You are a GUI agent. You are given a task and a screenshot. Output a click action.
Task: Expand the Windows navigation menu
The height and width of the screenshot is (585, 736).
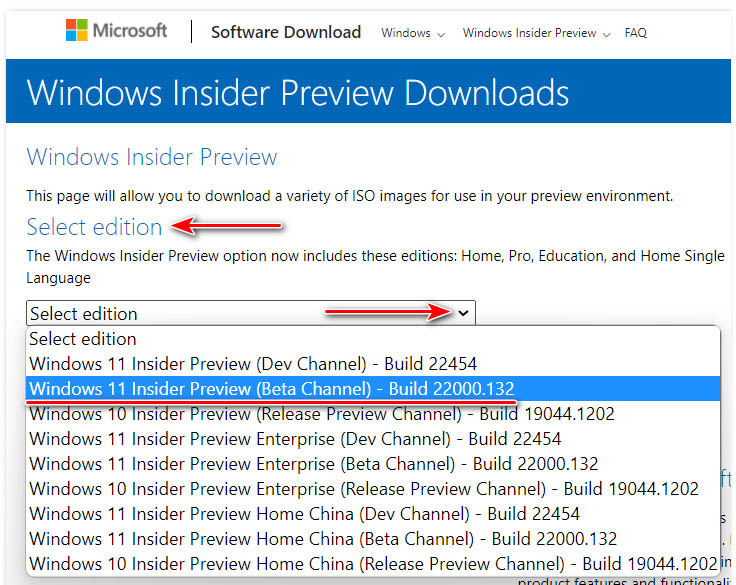coord(413,33)
